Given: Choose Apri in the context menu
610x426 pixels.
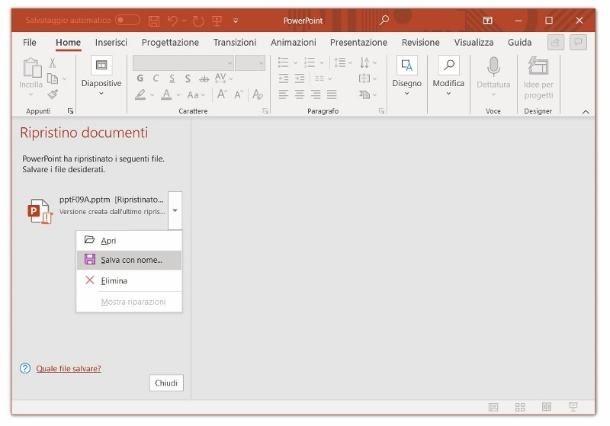Looking at the screenshot, I should coord(129,241).
